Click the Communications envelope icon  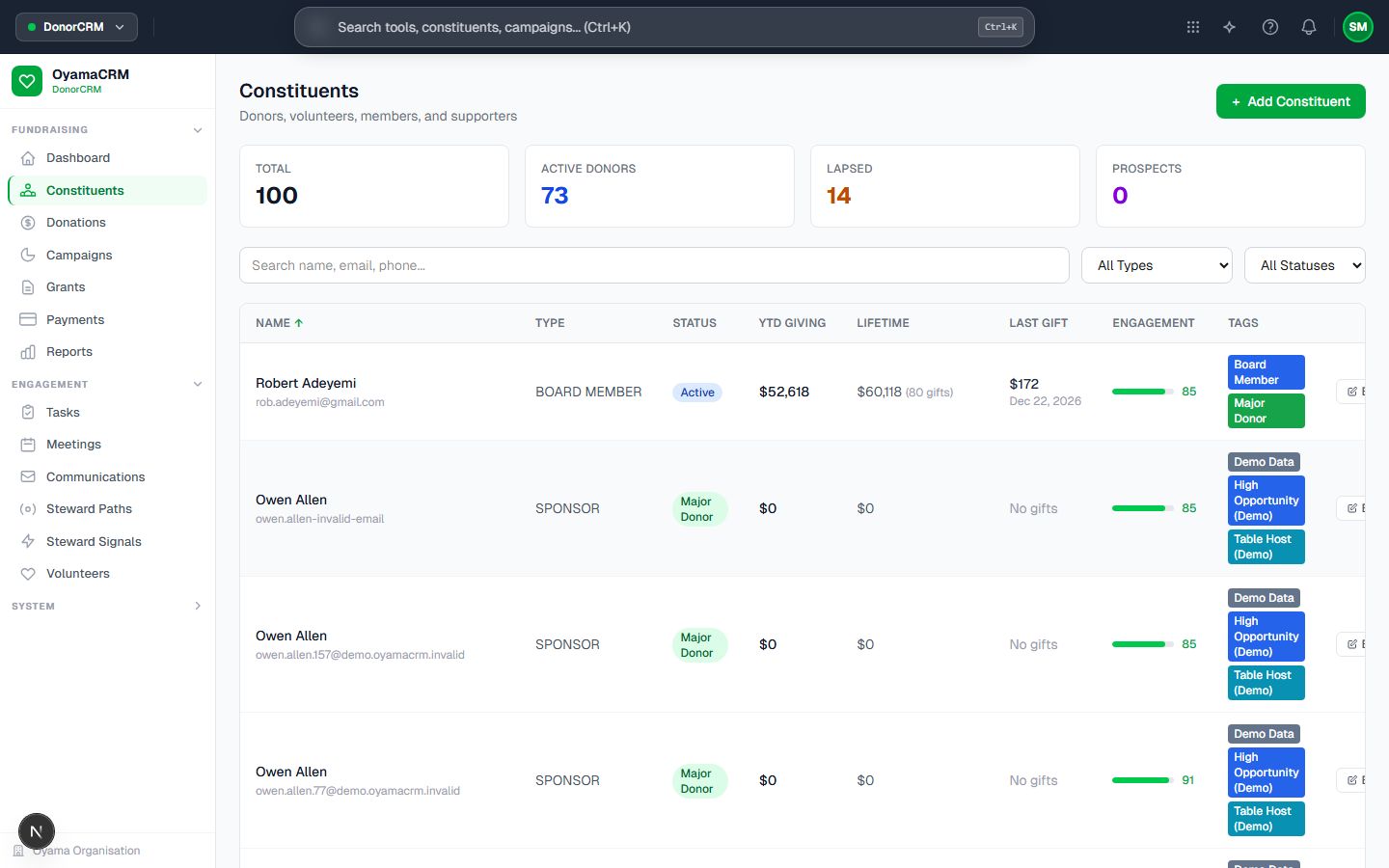[28, 477]
